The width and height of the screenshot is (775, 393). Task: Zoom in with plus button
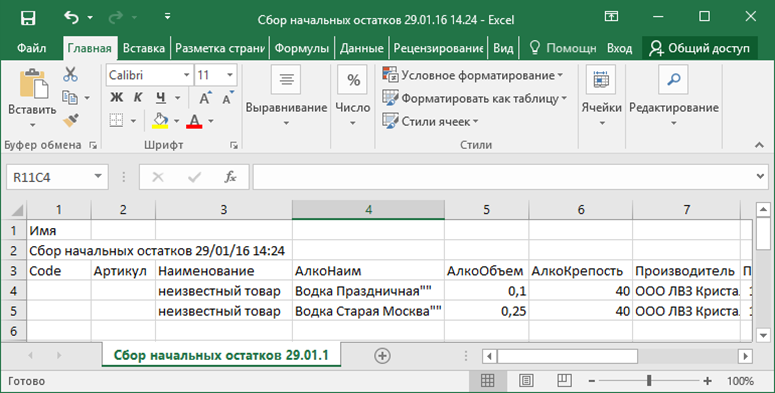707,381
